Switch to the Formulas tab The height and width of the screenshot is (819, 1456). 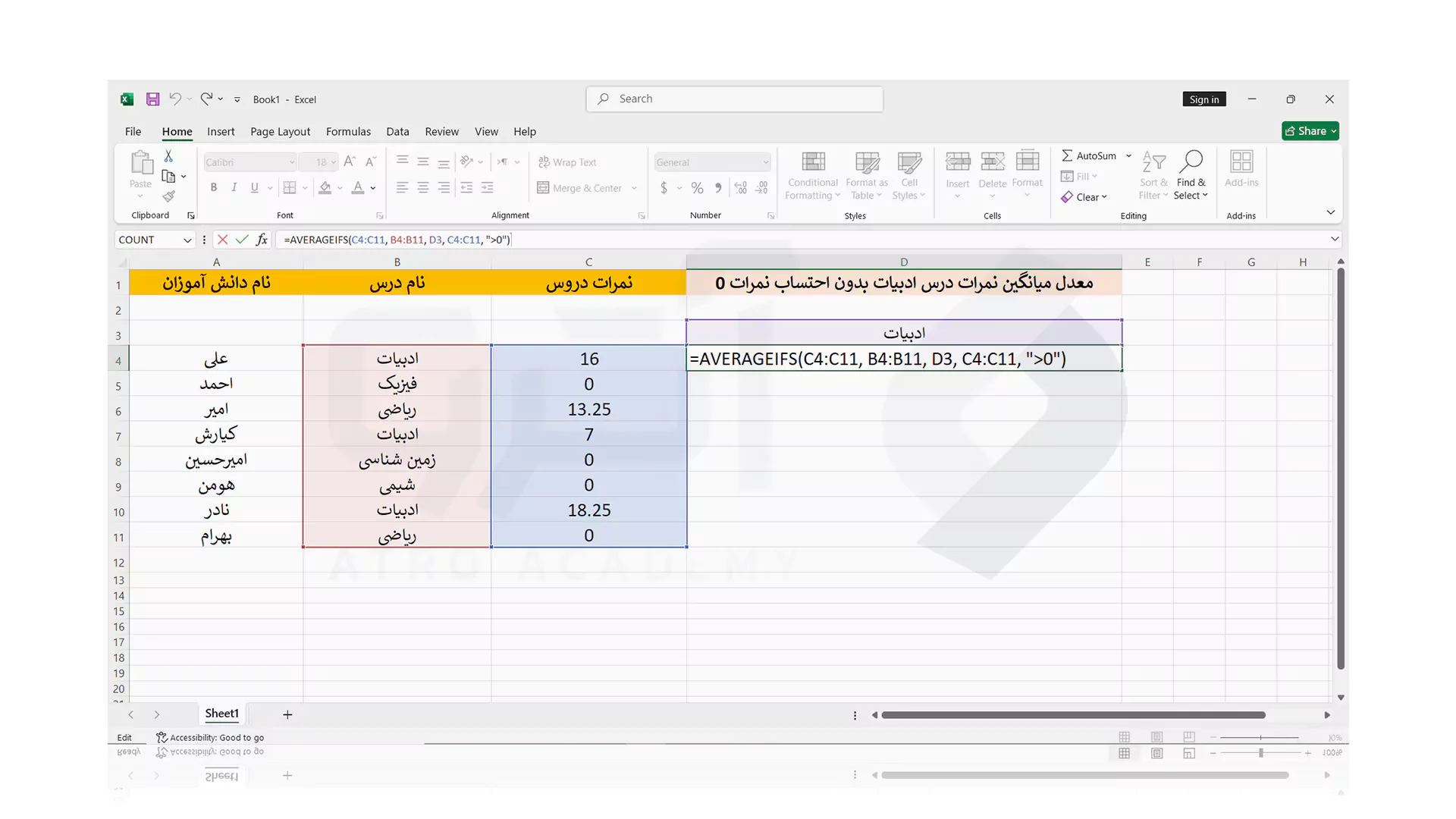click(x=348, y=131)
